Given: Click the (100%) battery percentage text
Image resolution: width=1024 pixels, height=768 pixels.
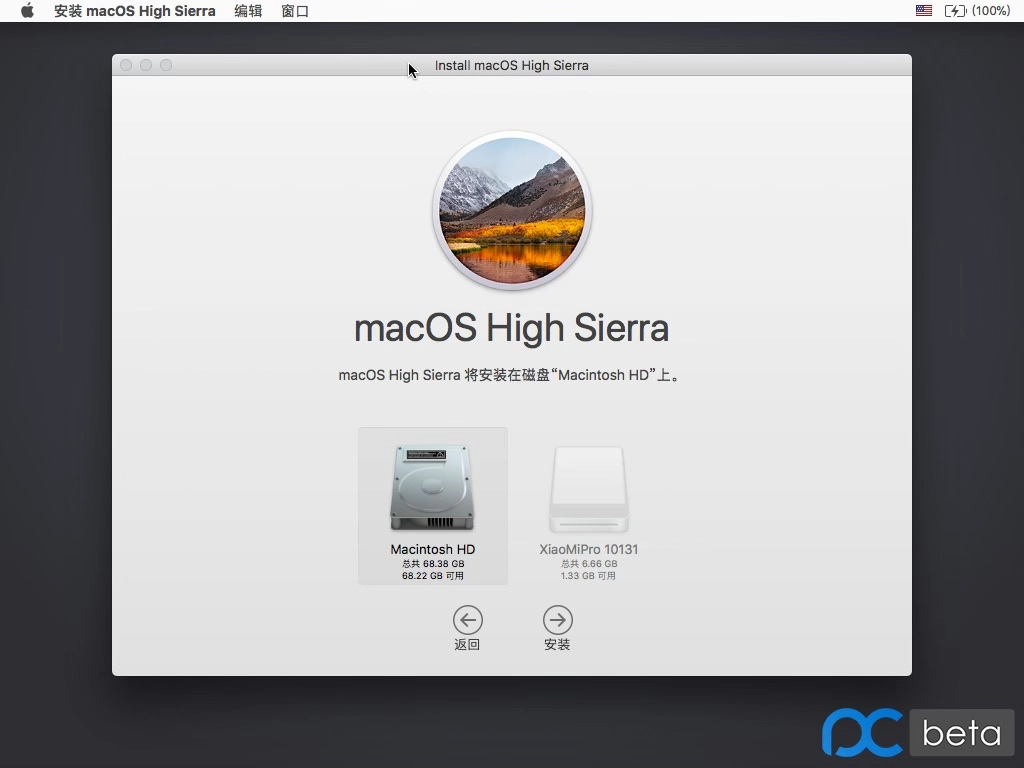Looking at the screenshot, I should click(991, 10).
